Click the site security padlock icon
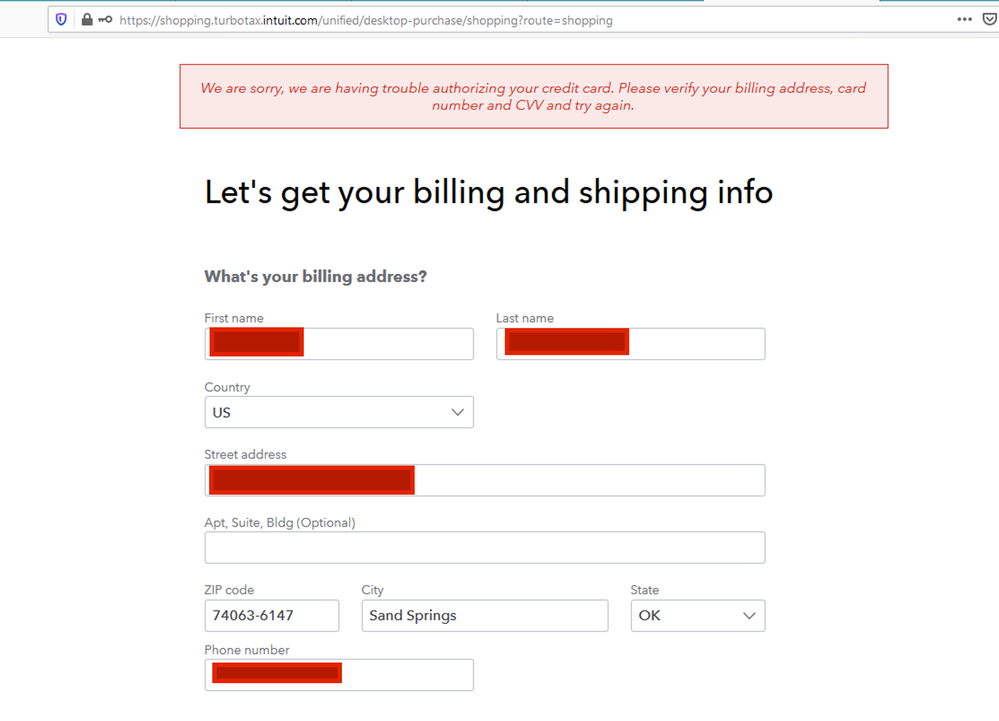This screenshot has height=721, width=999. [87, 20]
